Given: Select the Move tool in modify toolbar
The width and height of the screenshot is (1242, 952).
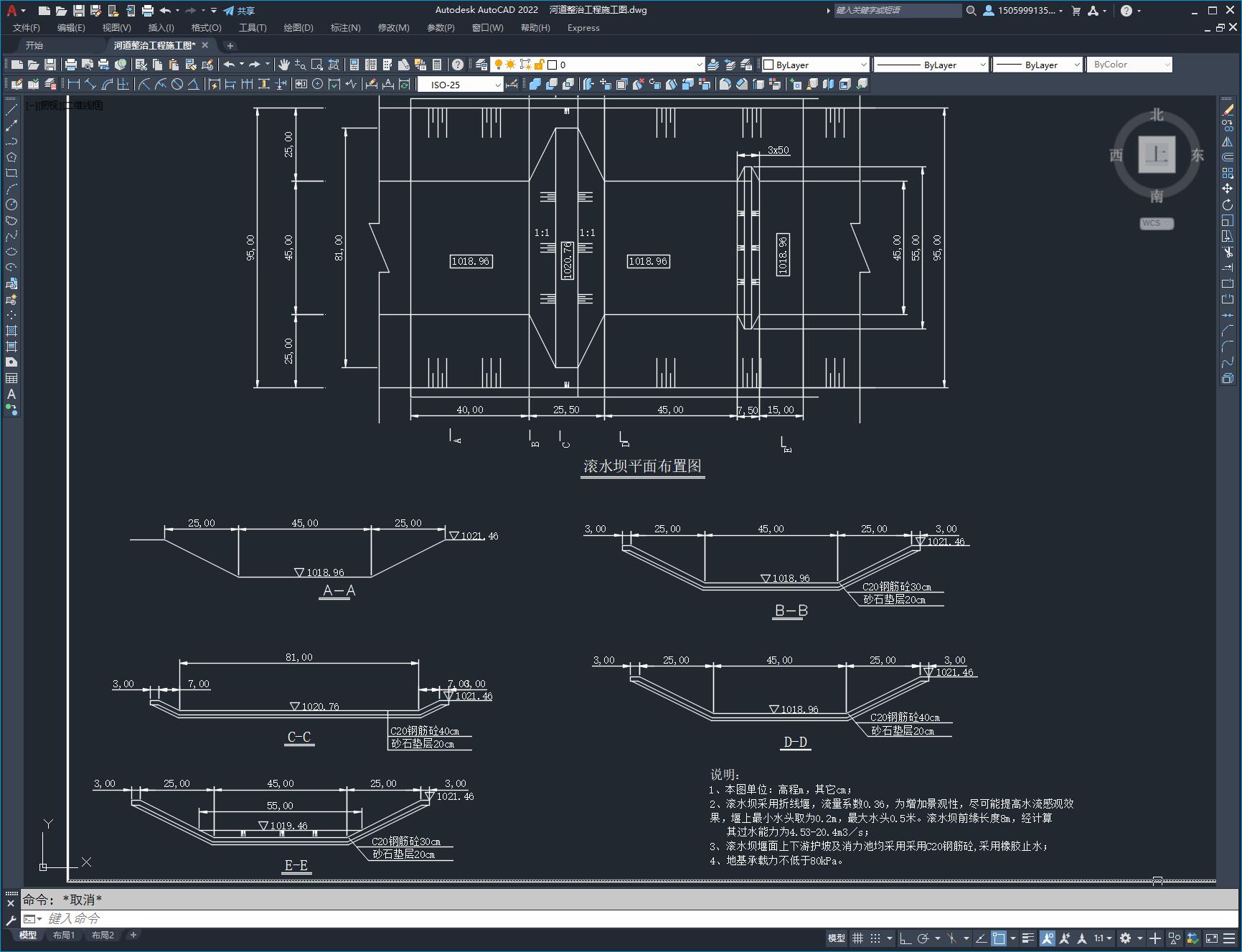Looking at the screenshot, I should [x=1228, y=189].
